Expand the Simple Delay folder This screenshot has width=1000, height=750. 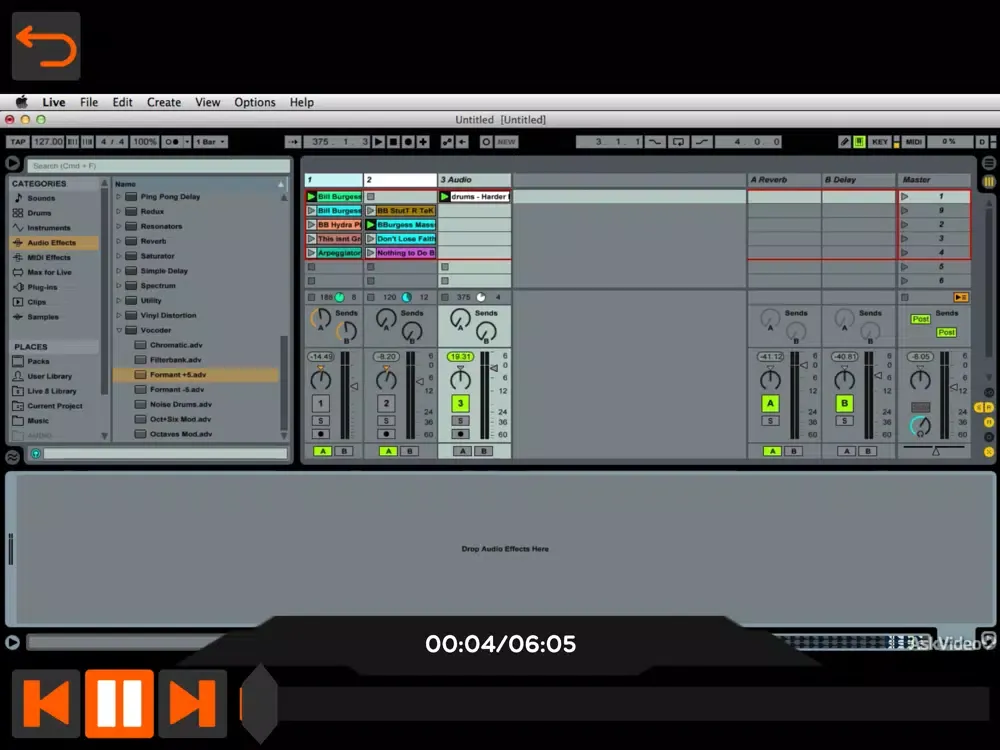119,270
